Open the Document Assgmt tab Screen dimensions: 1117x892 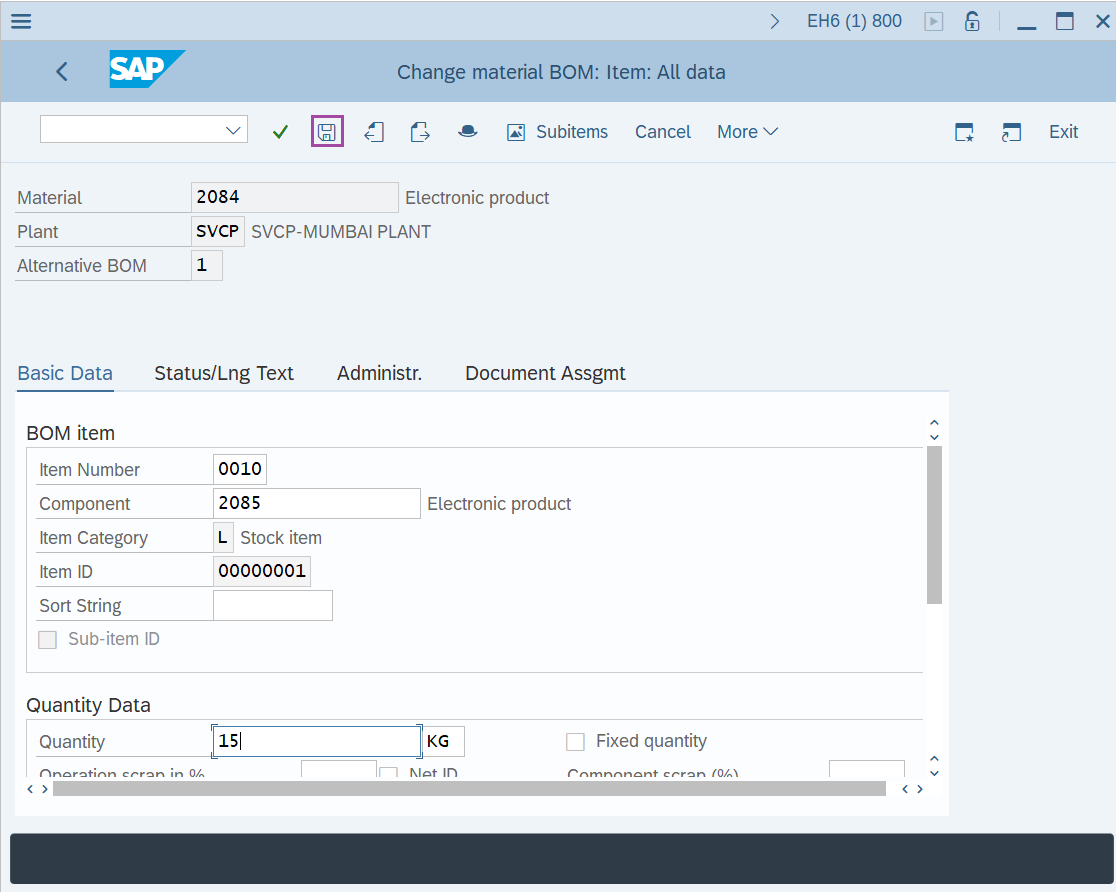click(x=545, y=373)
